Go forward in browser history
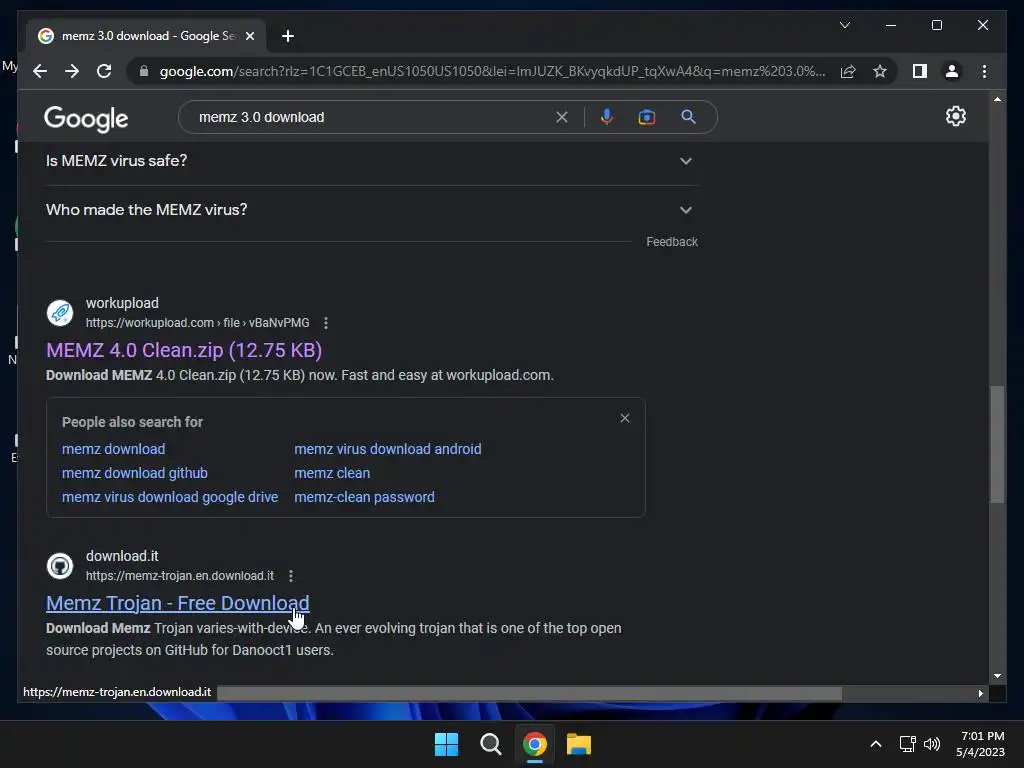 click(x=72, y=71)
